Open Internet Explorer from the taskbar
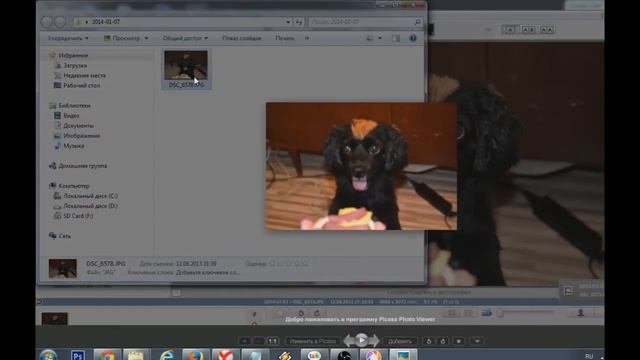The height and width of the screenshot is (360, 640). [167, 355]
